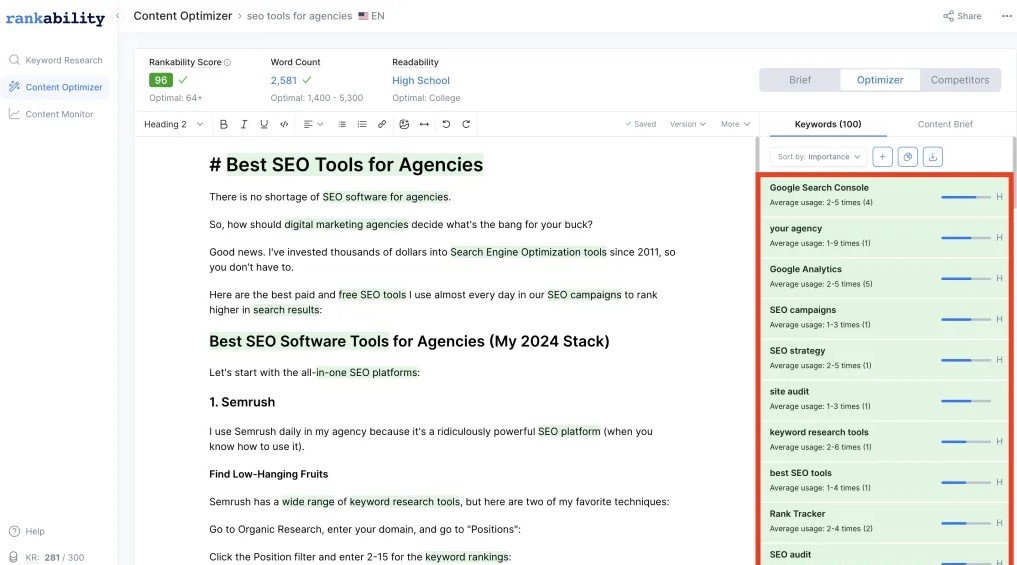This screenshot has height=565, width=1017.
Task: Apply italic formatting
Action: point(244,124)
